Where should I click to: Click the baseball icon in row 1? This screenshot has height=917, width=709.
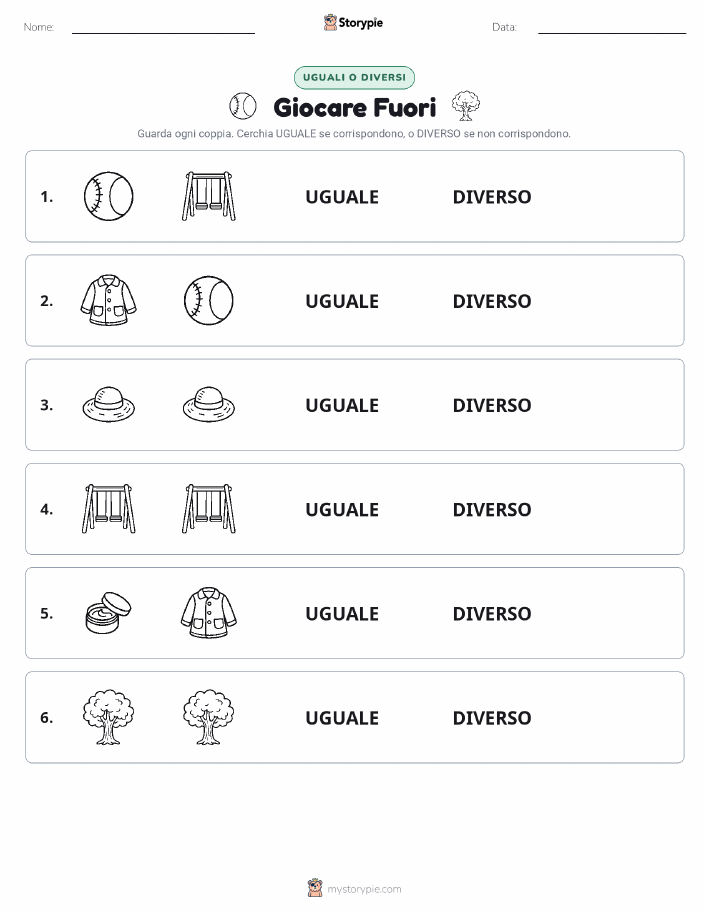(x=109, y=196)
